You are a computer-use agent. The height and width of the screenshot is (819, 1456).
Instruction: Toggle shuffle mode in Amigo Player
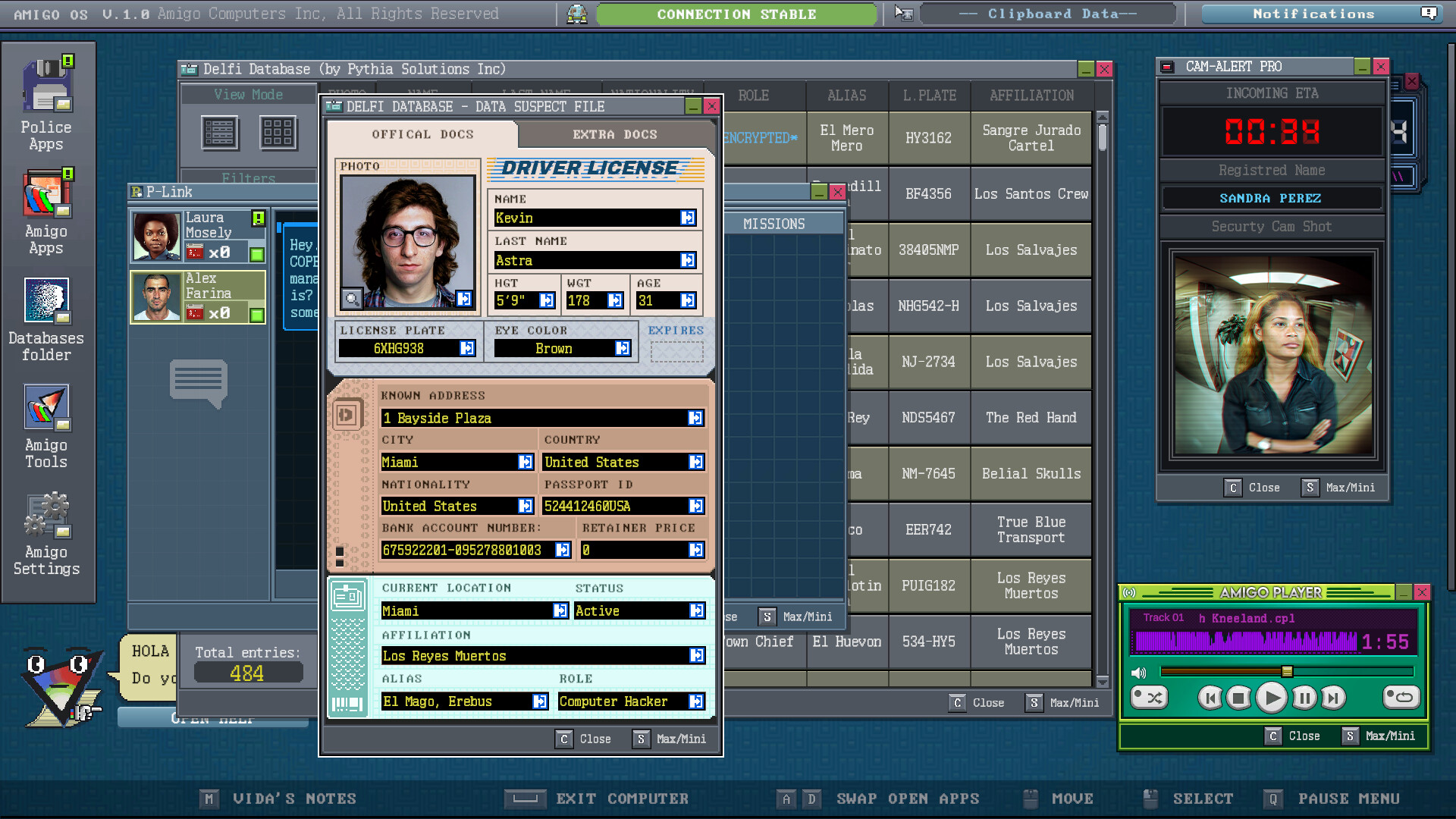coord(1150,698)
